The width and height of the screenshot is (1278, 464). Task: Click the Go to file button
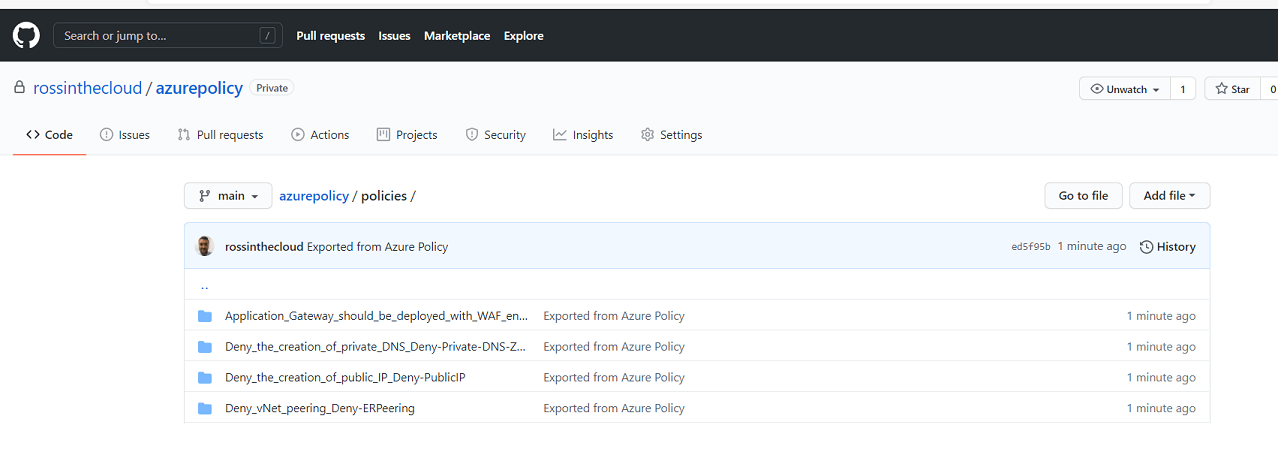[1083, 196]
